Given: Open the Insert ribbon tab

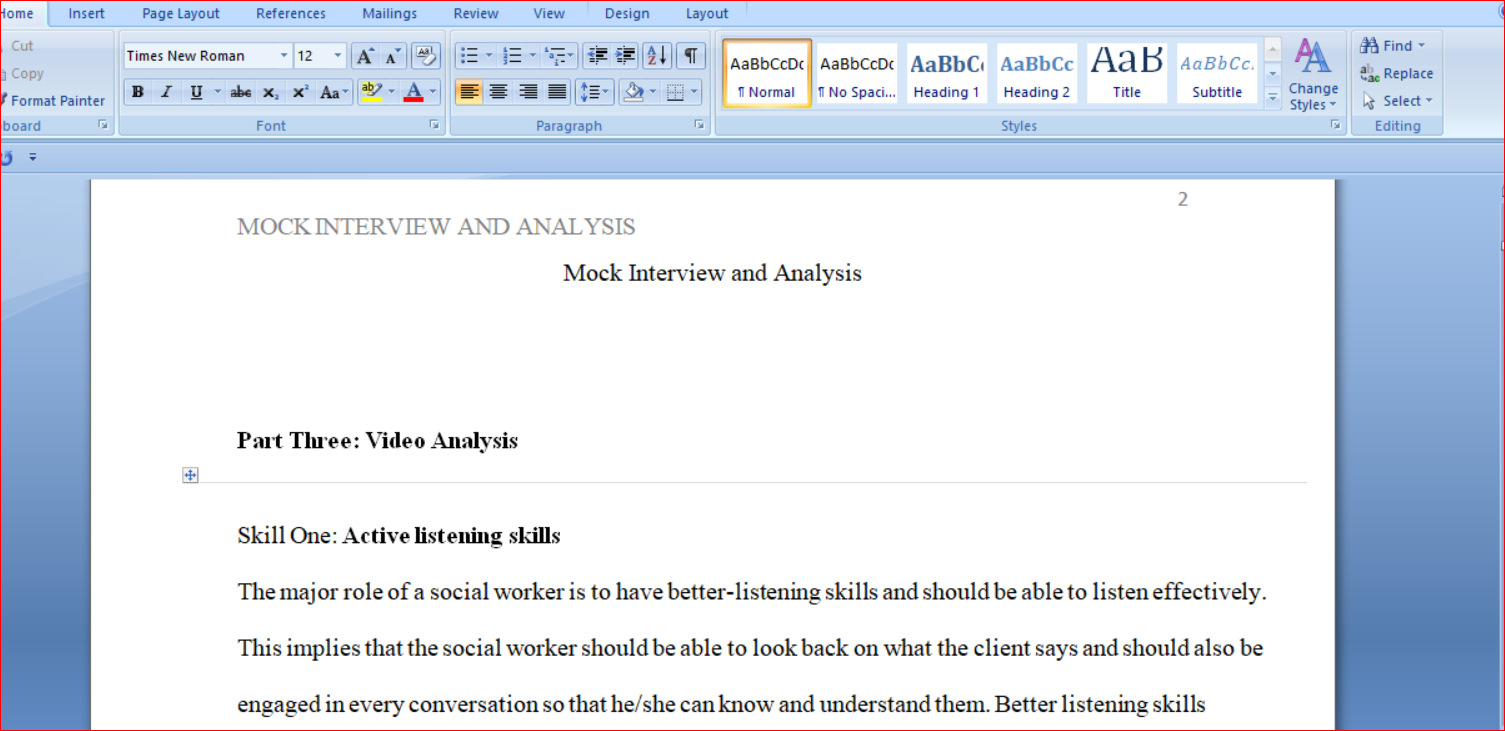Looking at the screenshot, I should [x=86, y=13].
